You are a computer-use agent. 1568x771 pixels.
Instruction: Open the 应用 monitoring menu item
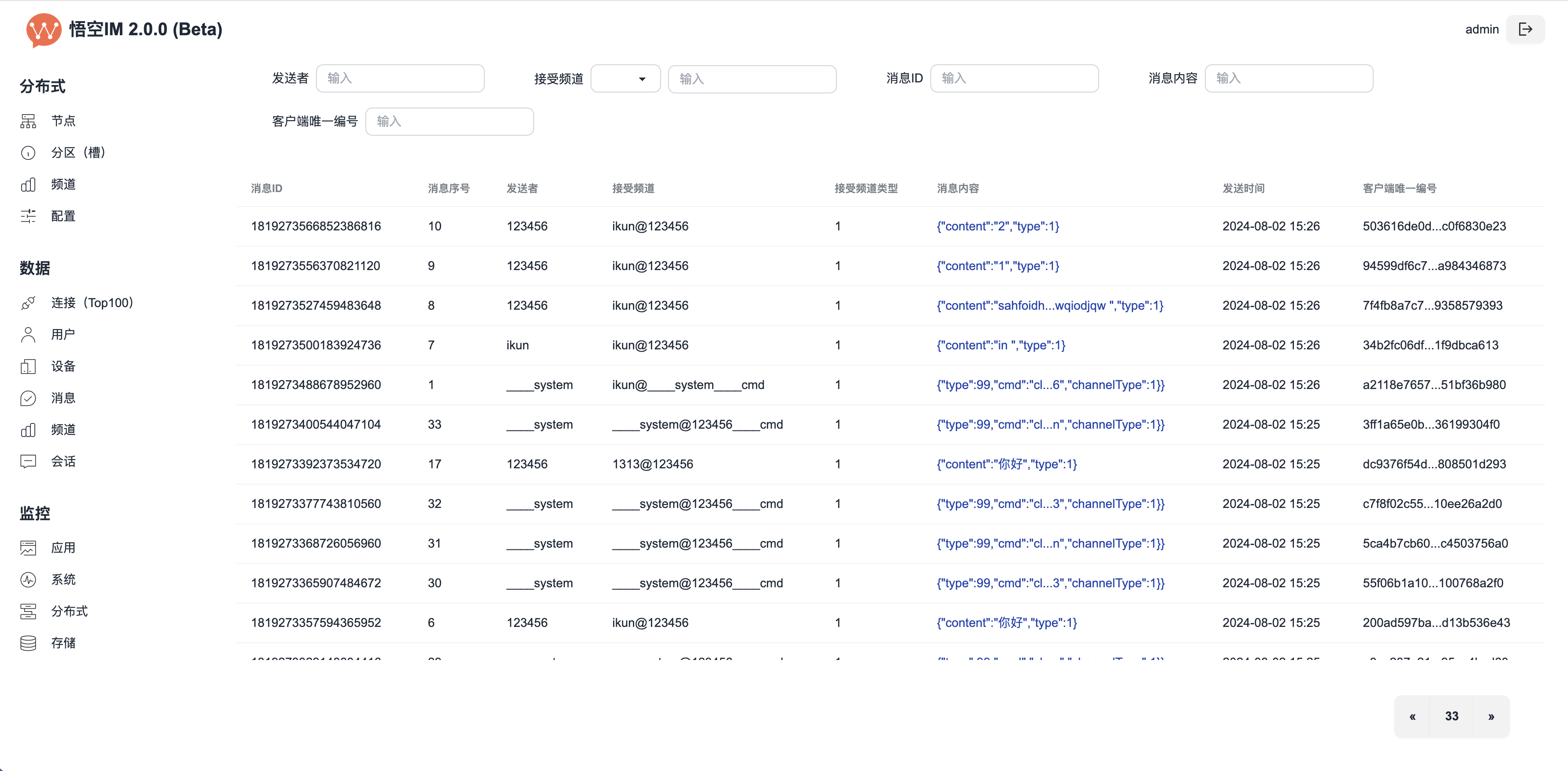coord(63,548)
